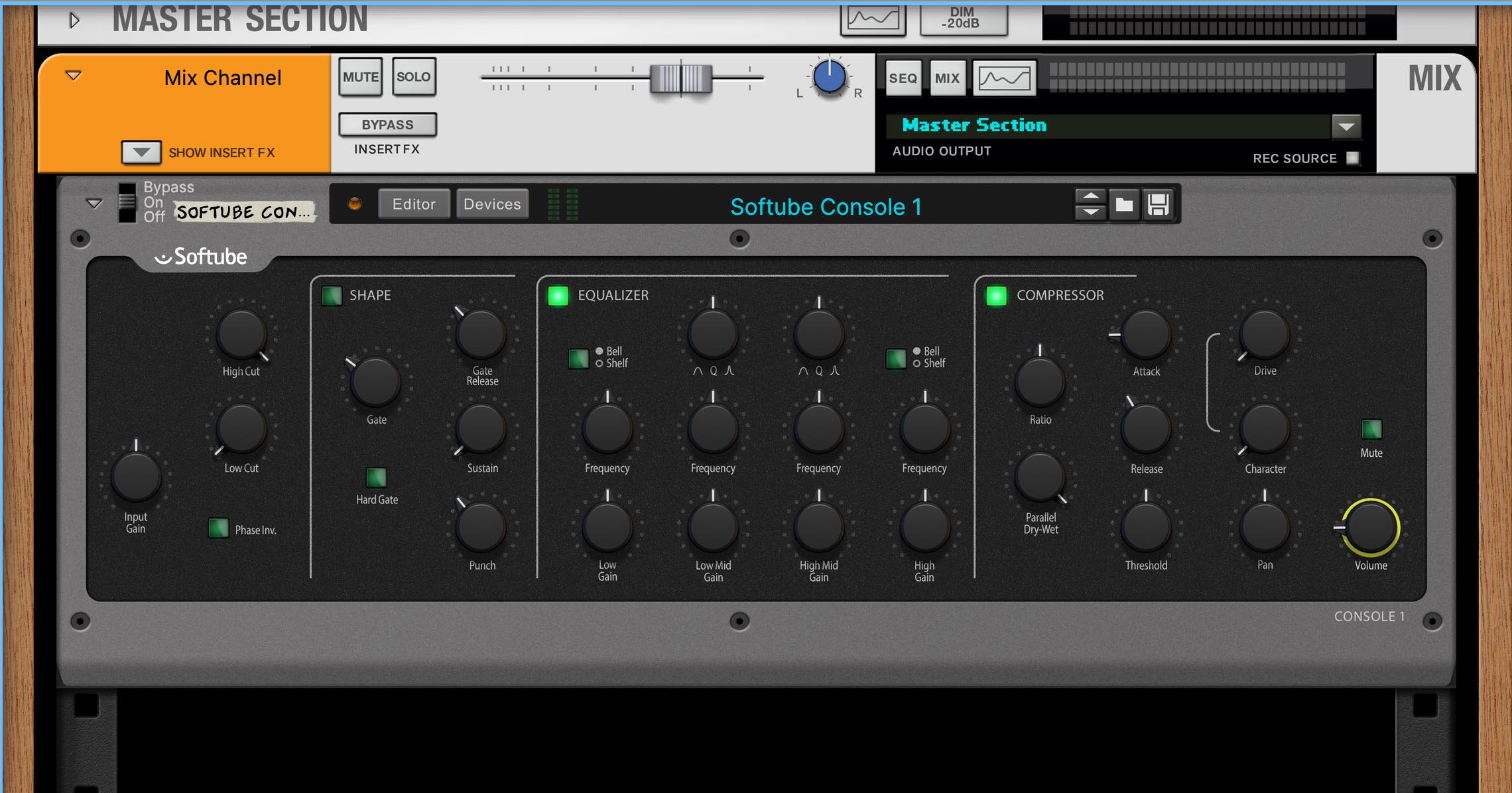The height and width of the screenshot is (793, 1512).
Task: Solo the Mix Channel
Action: pyautogui.click(x=414, y=77)
